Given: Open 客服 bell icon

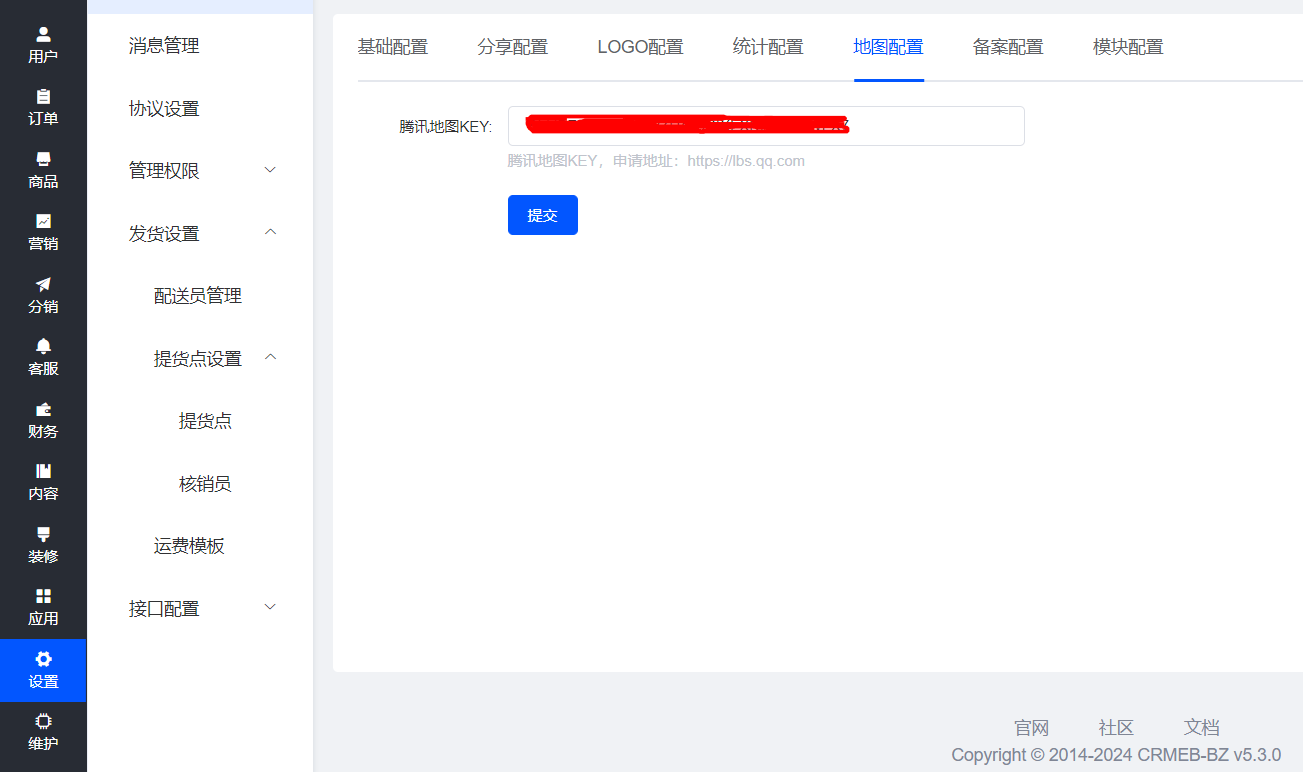Looking at the screenshot, I should (43, 346).
